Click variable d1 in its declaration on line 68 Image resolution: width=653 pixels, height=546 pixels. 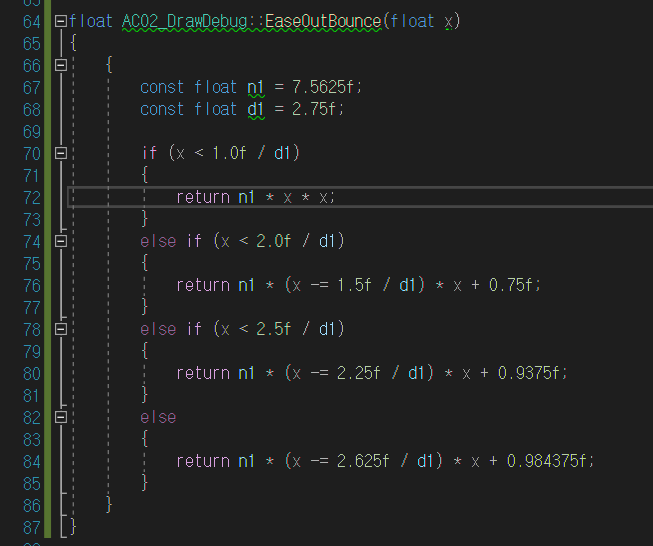coord(256,110)
